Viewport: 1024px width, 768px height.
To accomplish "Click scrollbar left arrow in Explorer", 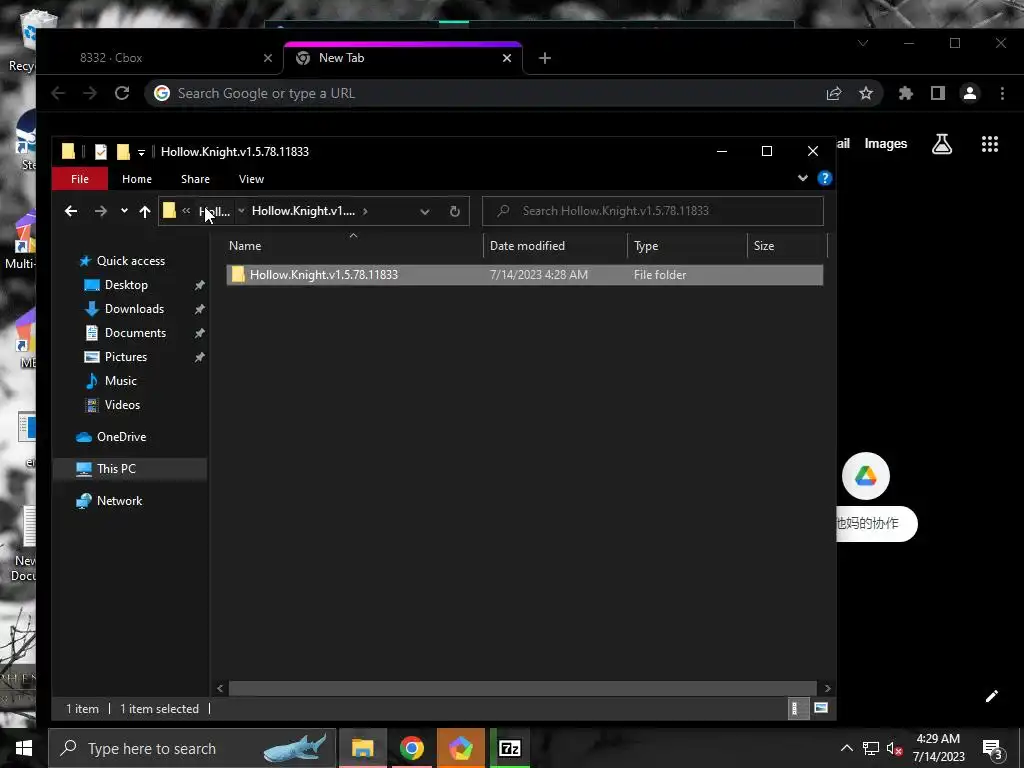I will (220, 688).
